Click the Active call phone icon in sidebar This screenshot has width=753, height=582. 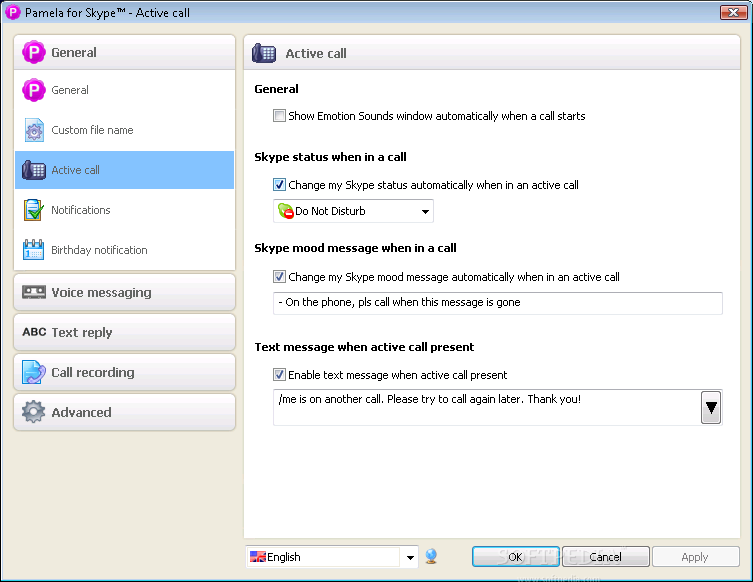point(34,170)
